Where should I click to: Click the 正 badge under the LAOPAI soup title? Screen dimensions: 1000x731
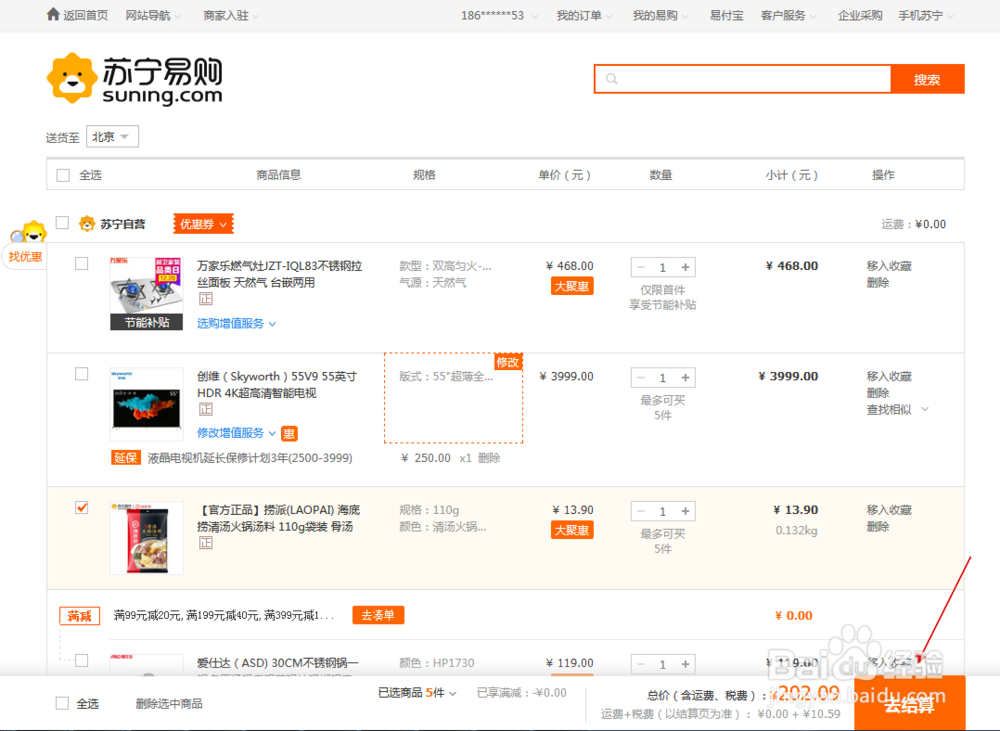(x=205, y=543)
